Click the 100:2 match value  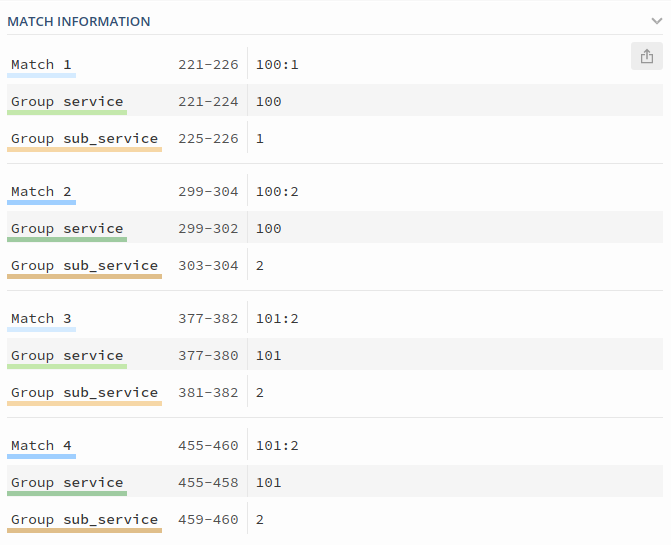point(277,192)
